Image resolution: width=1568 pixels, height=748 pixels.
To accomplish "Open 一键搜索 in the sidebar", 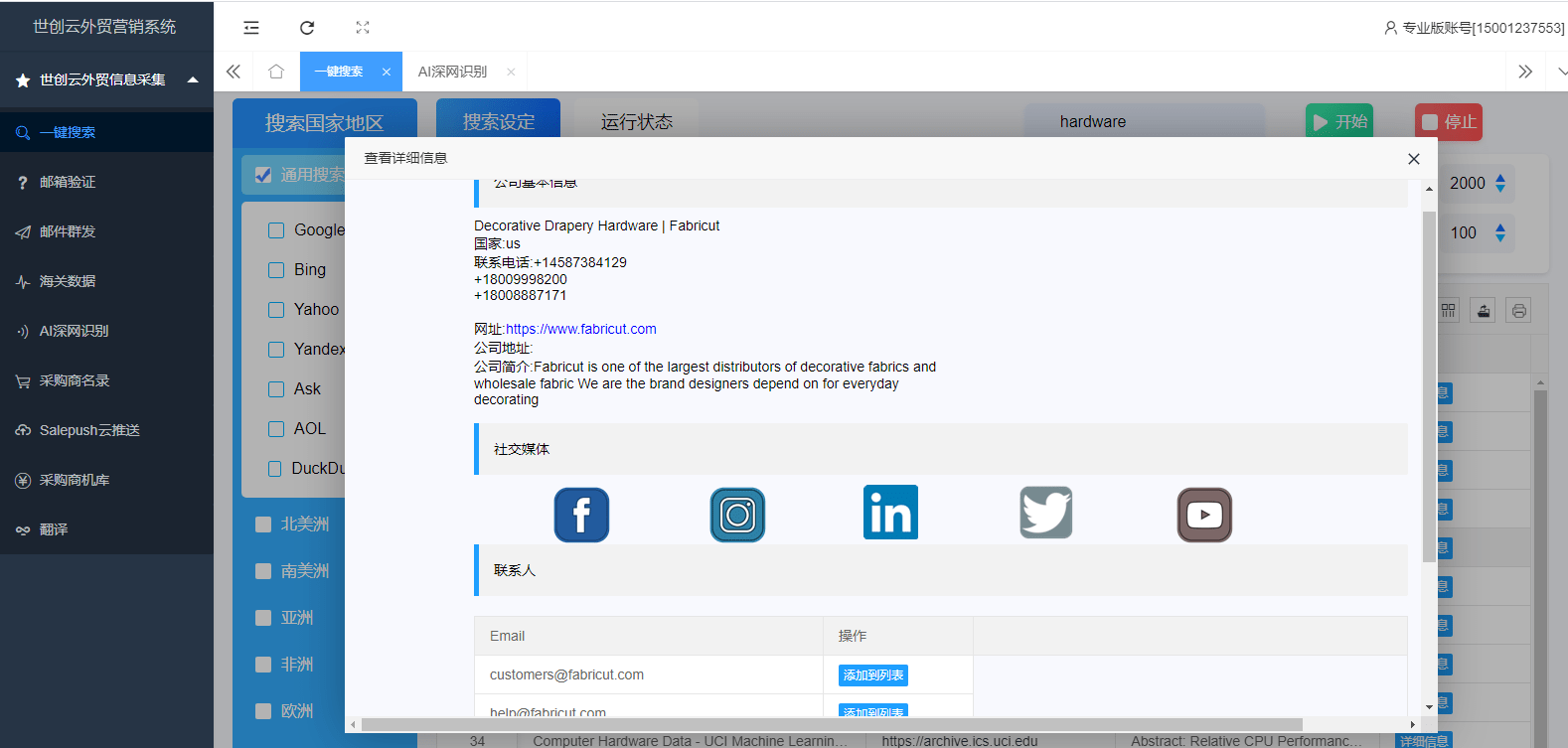I will [x=106, y=132].
